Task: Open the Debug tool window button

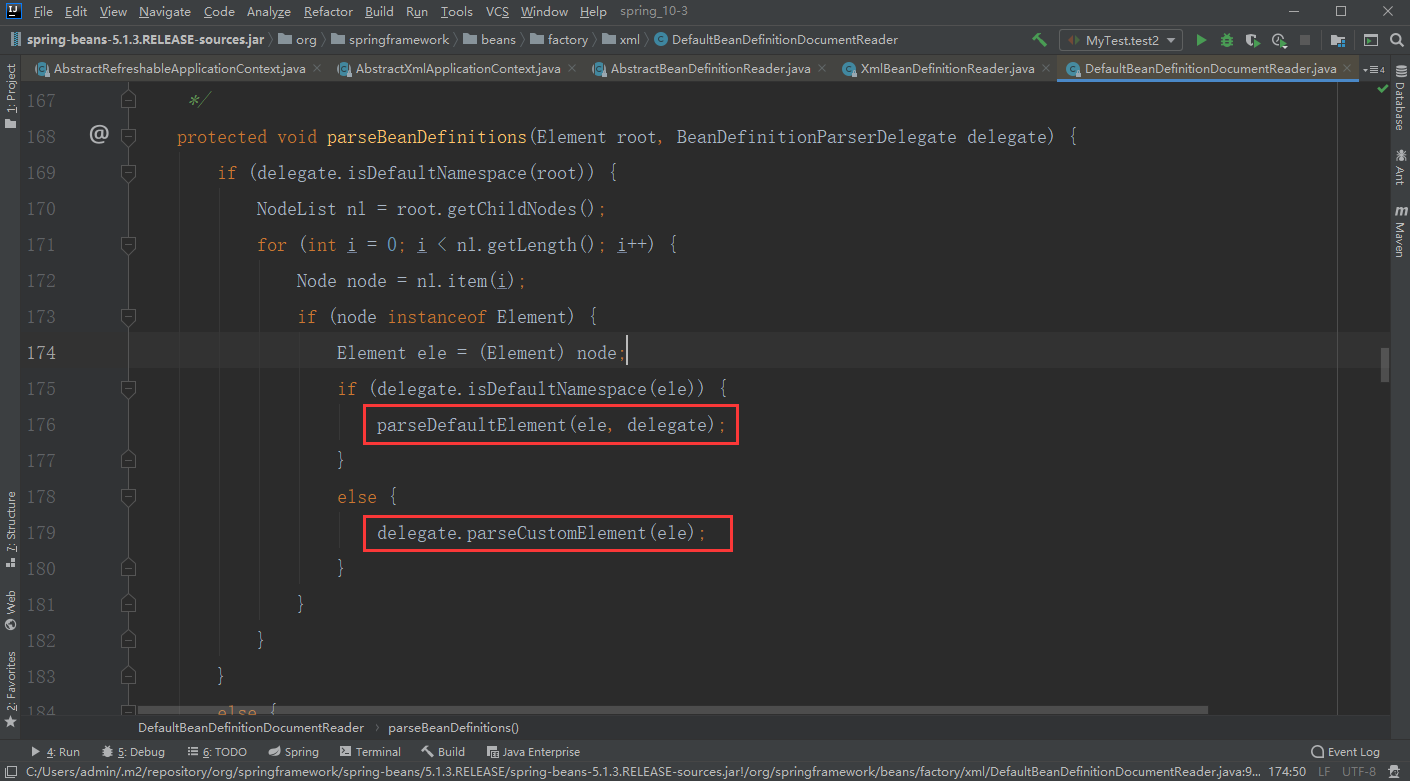Action: pos(133,752)
